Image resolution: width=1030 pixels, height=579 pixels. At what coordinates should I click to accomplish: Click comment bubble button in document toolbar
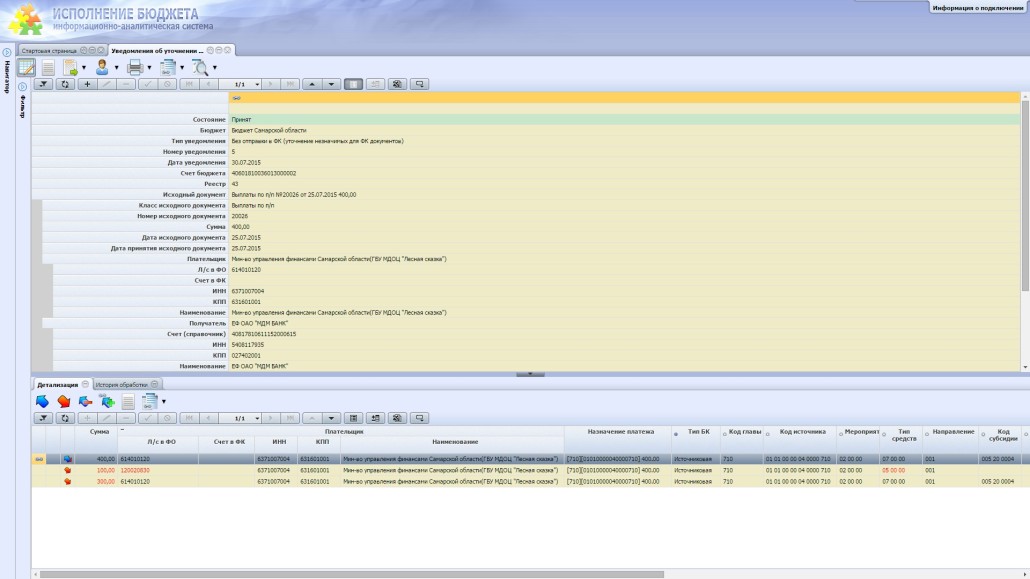pyautogui.click(x=419, y=84)
